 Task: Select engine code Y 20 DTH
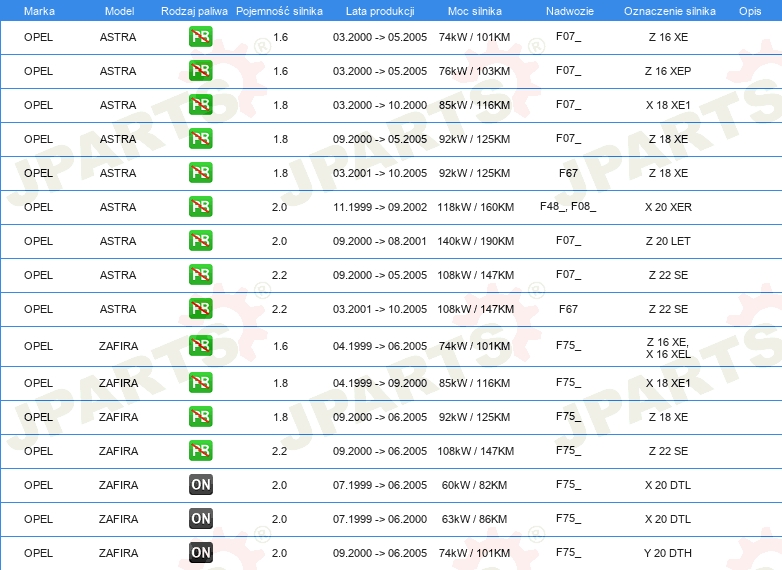[x=668, y=553]
